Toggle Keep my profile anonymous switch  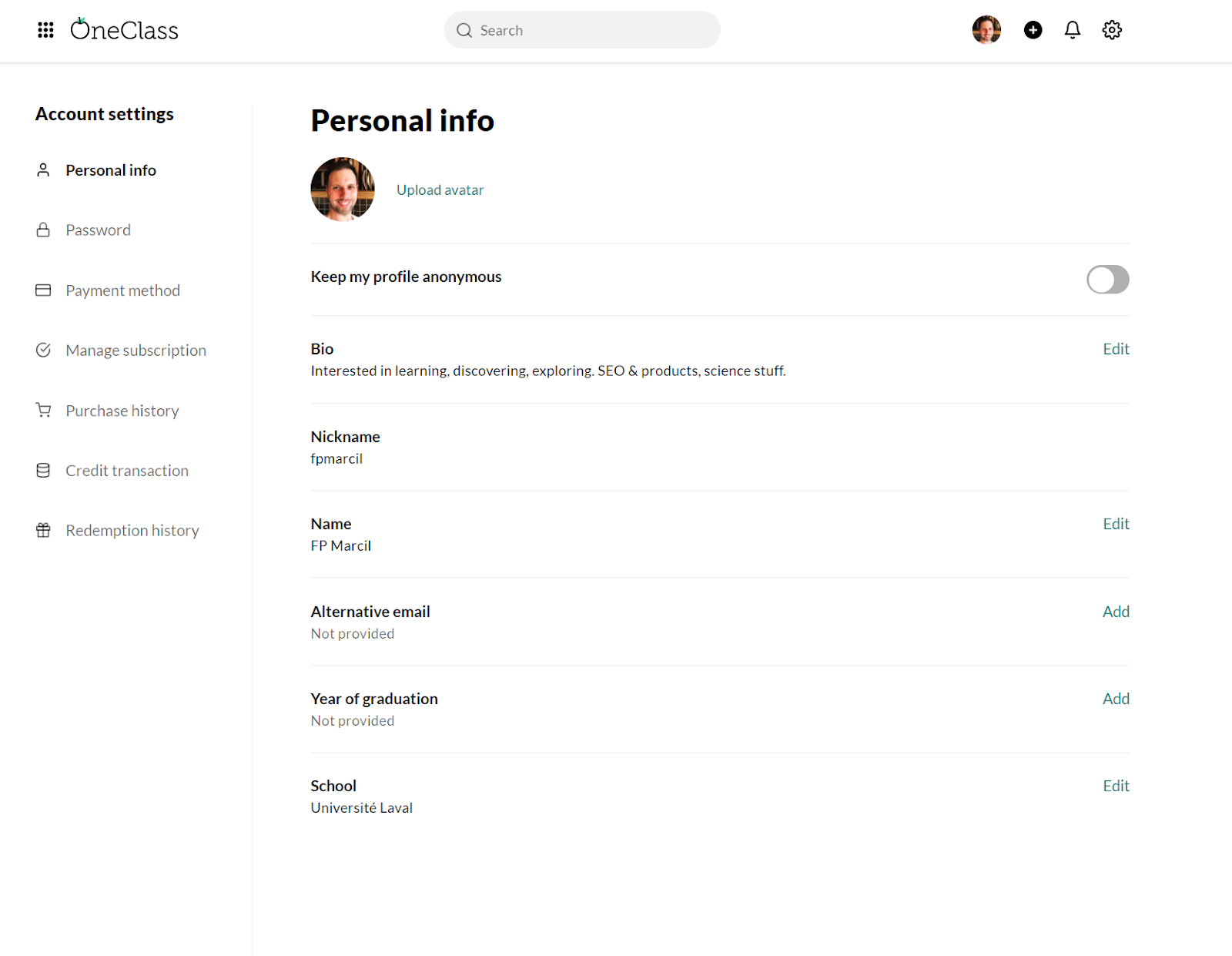[x=1107, y=280]
